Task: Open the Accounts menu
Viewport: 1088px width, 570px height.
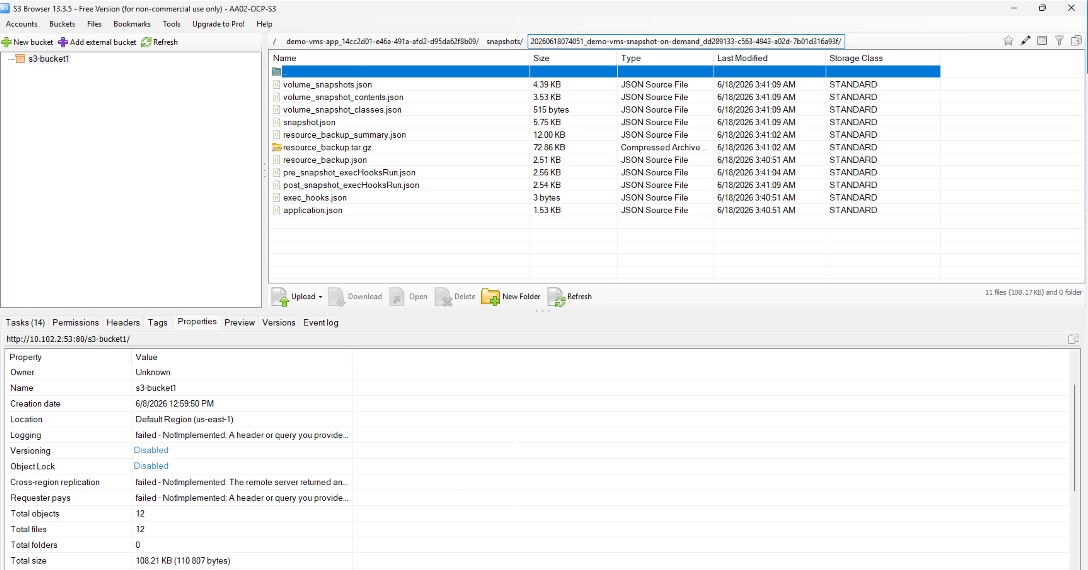Action: pos(22,24)
